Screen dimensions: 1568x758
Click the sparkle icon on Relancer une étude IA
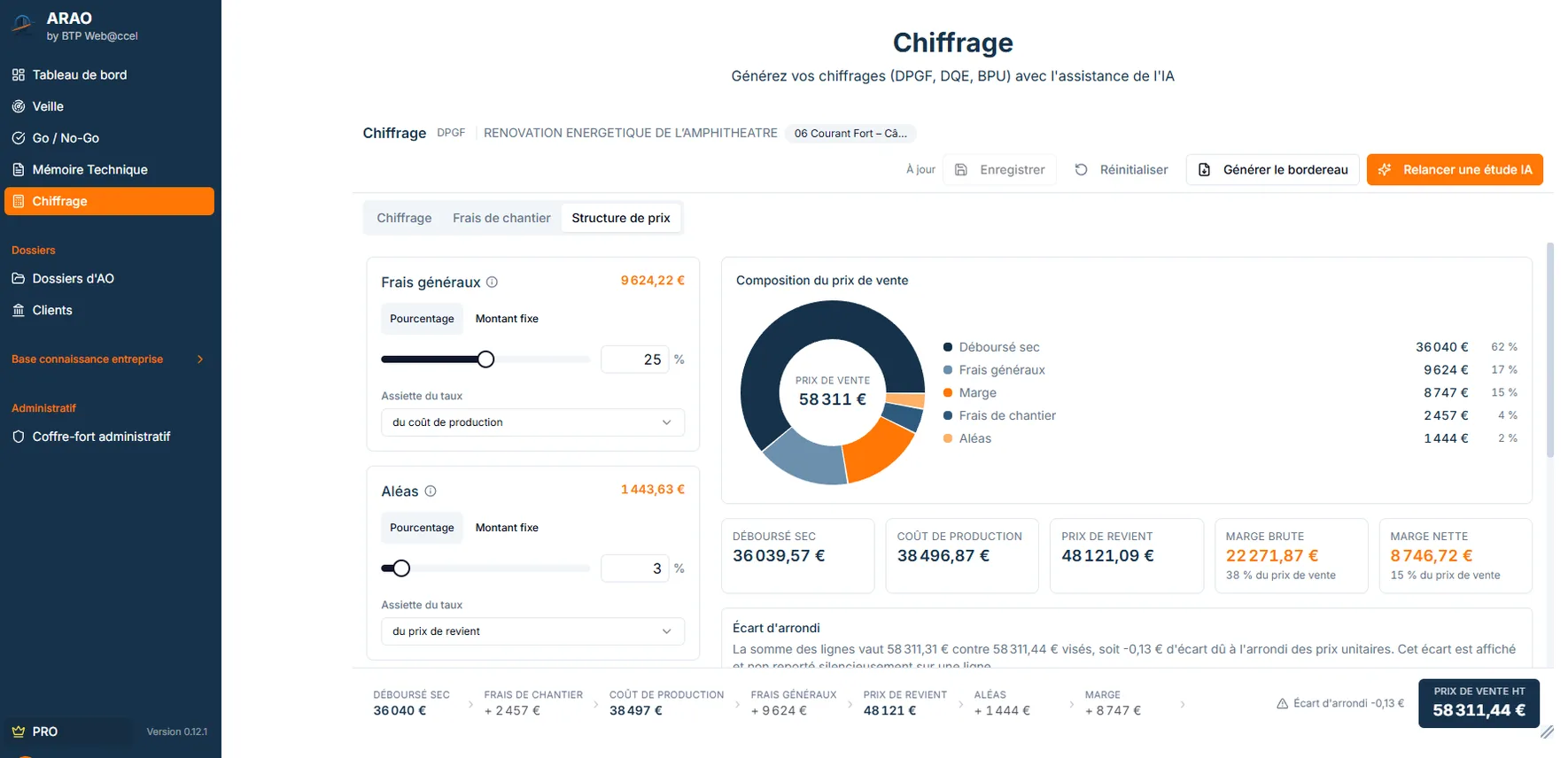pos(1386,170)
